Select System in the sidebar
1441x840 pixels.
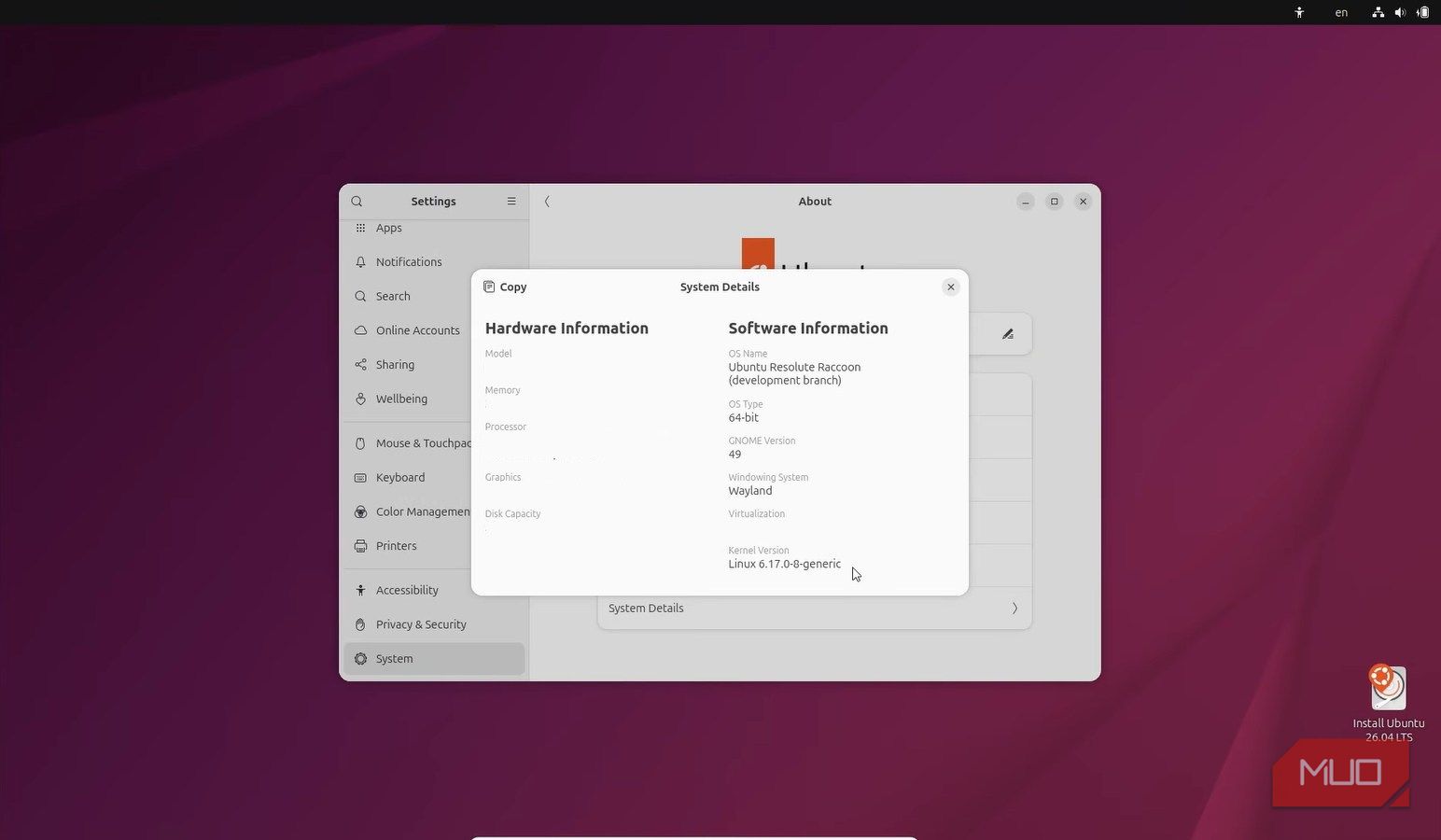click(x=434, y=659)
